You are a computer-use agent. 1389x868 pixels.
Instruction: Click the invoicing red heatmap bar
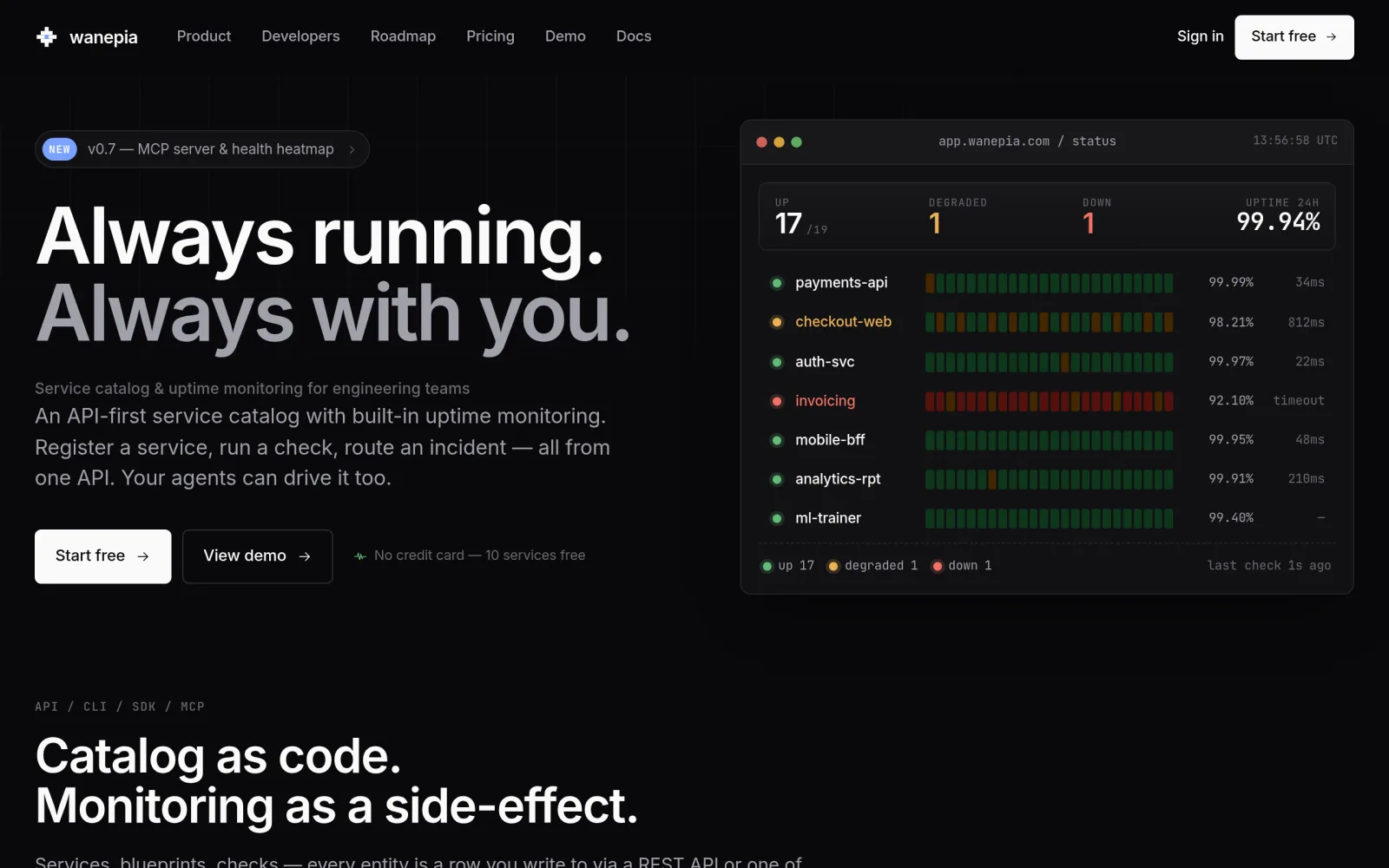point(1049,401)
